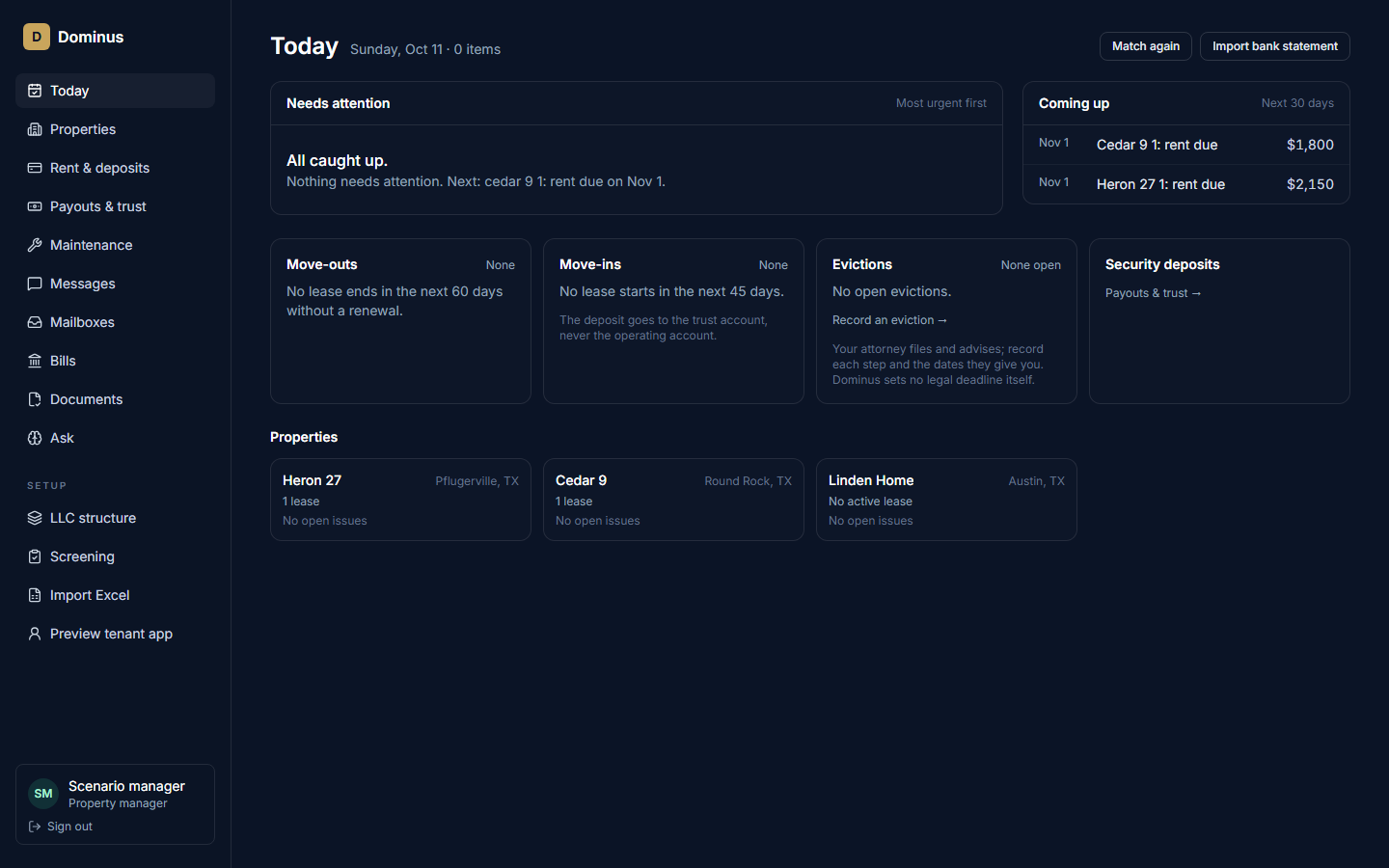Click the Move-outs card heading

(322, 264)
